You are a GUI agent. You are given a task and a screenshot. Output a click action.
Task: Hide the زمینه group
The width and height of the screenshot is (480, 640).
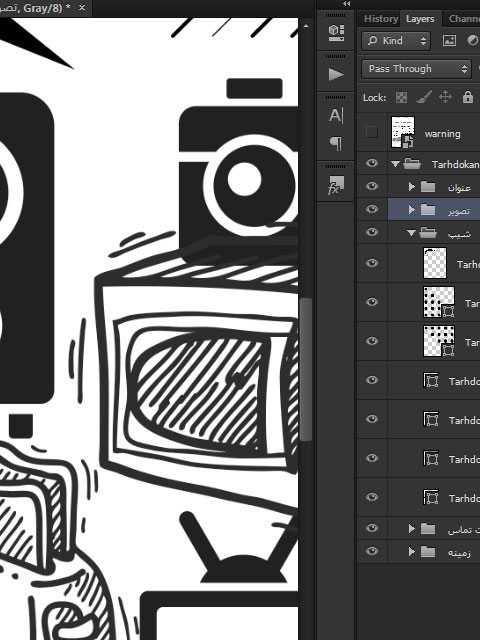click(x=371, y=551)
